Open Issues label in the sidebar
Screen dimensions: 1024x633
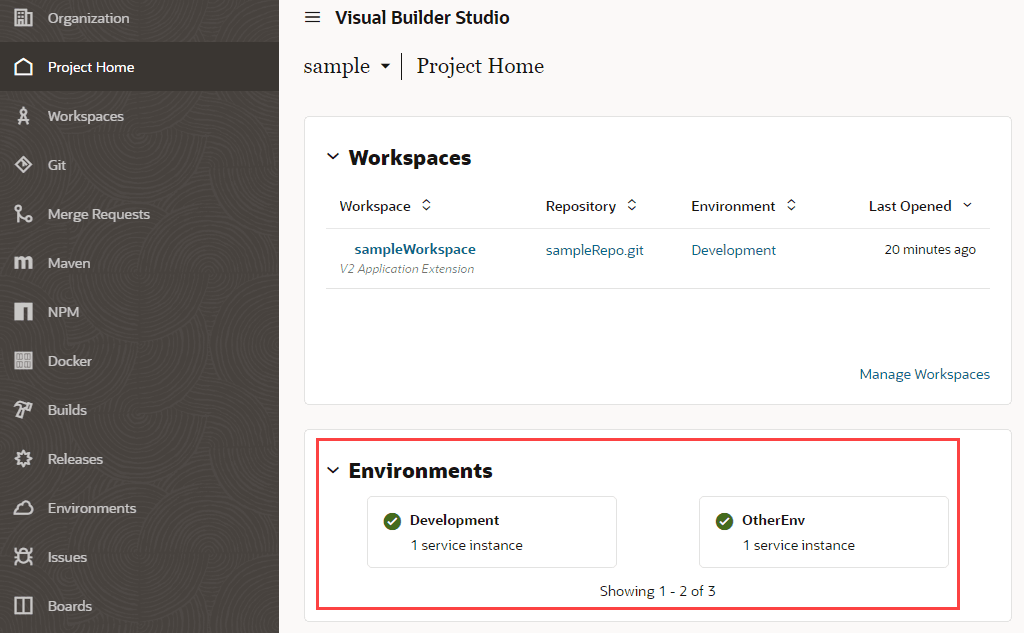click(x=67, y=557)
